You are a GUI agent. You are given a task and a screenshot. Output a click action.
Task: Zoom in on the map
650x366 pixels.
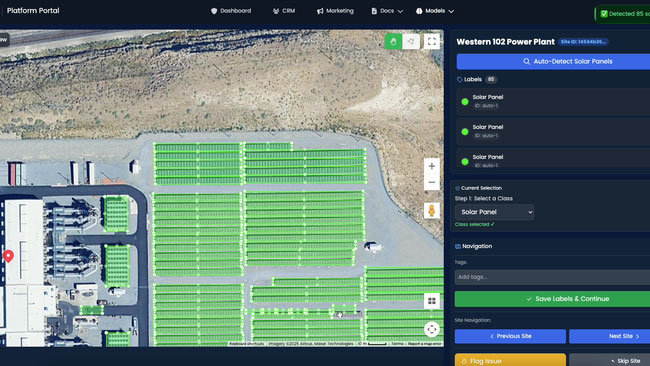point(432,166)
